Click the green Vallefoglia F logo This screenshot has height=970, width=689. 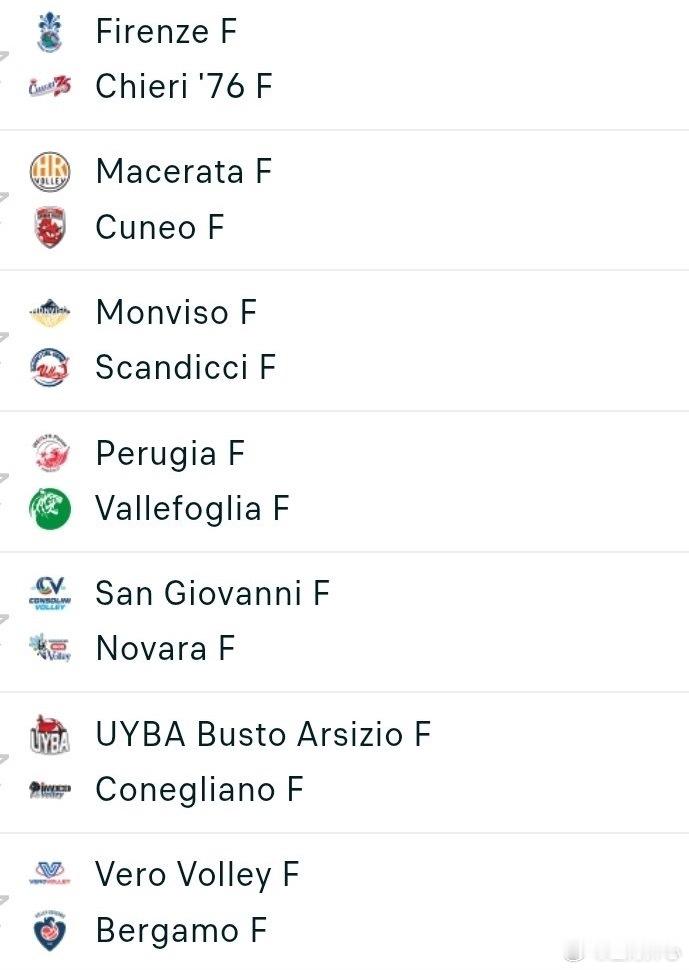tap(49, 509)
